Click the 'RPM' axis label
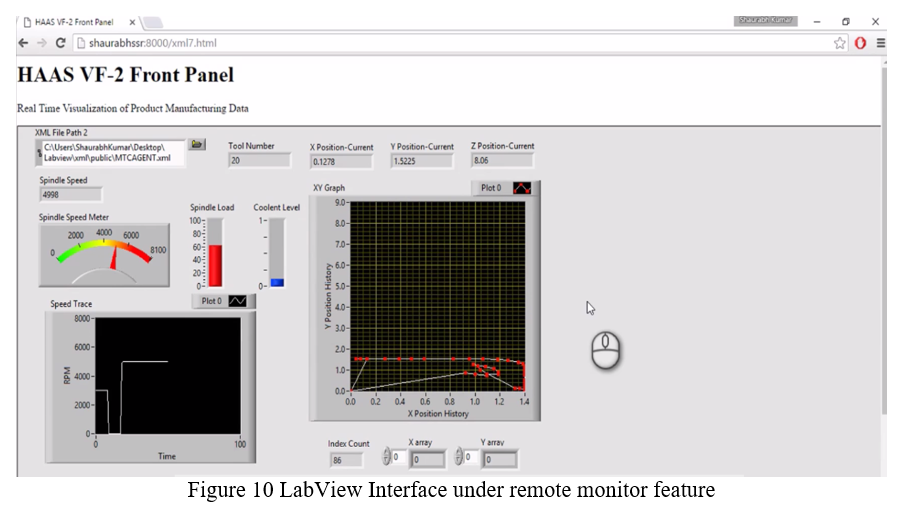924x511 pixels. click(x=67, y=375)
